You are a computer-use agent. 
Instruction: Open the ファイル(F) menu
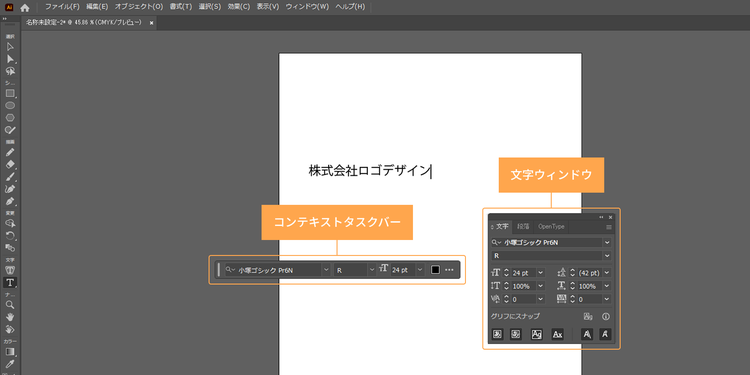pyautogui.click(x=62, y=7)
